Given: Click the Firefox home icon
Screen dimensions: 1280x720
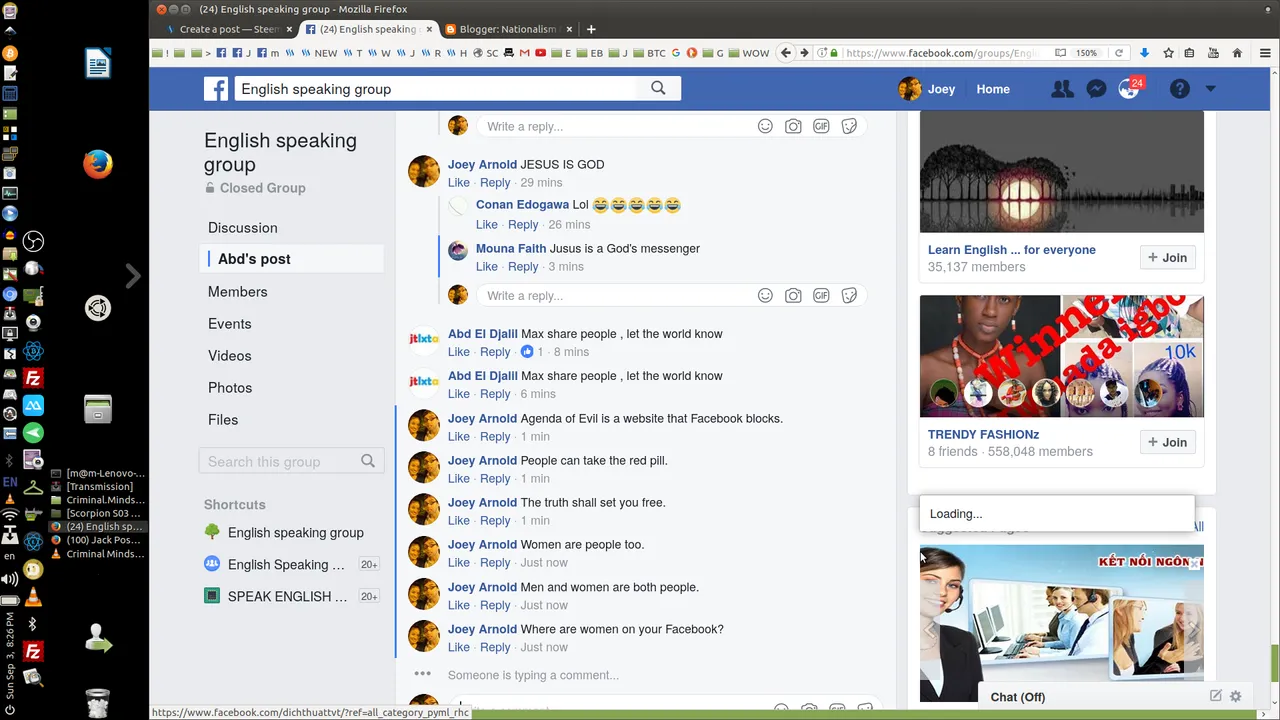Looking at the screenshot, I should tap(1237, 53).
